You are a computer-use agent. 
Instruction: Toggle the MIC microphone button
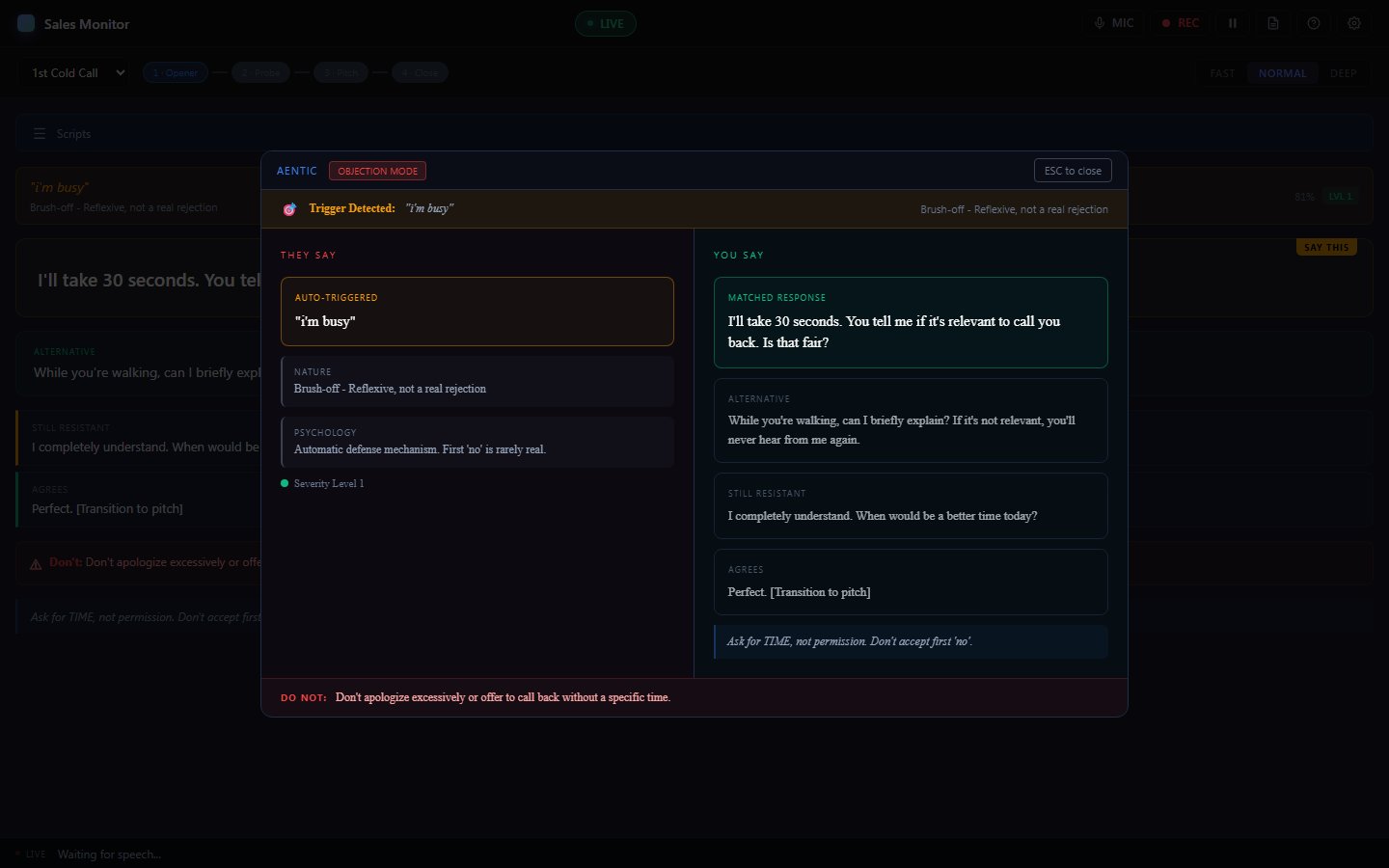pyautogui.click(x=1113, y=23)
